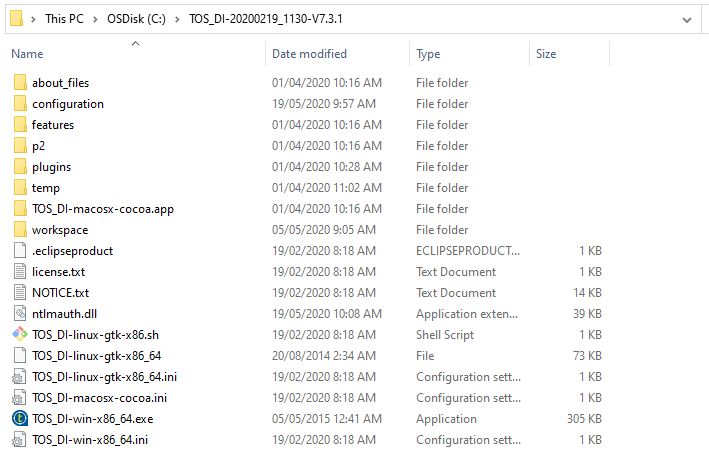Viewport: 709px width, 464px height.
Task: Select the license.txt document icon
Action: [x=20, y=271]
